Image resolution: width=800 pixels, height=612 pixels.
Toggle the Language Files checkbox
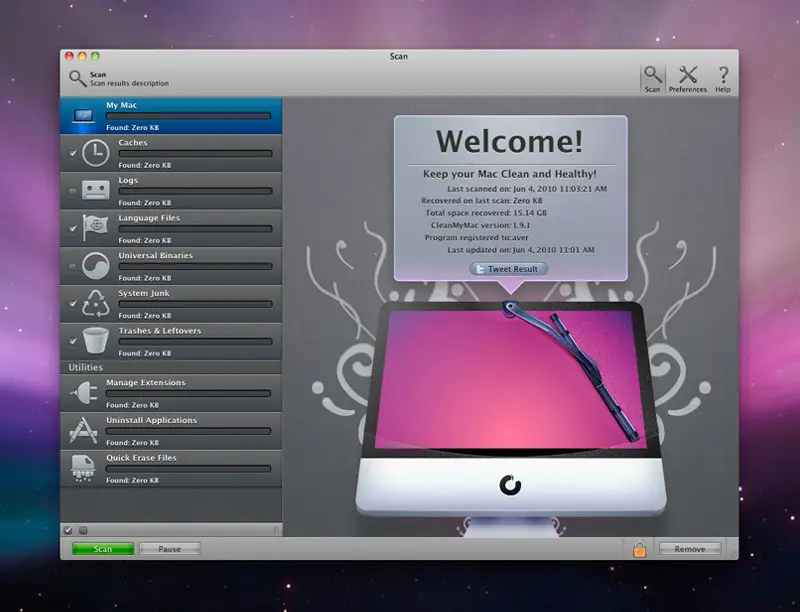[73, 228]
